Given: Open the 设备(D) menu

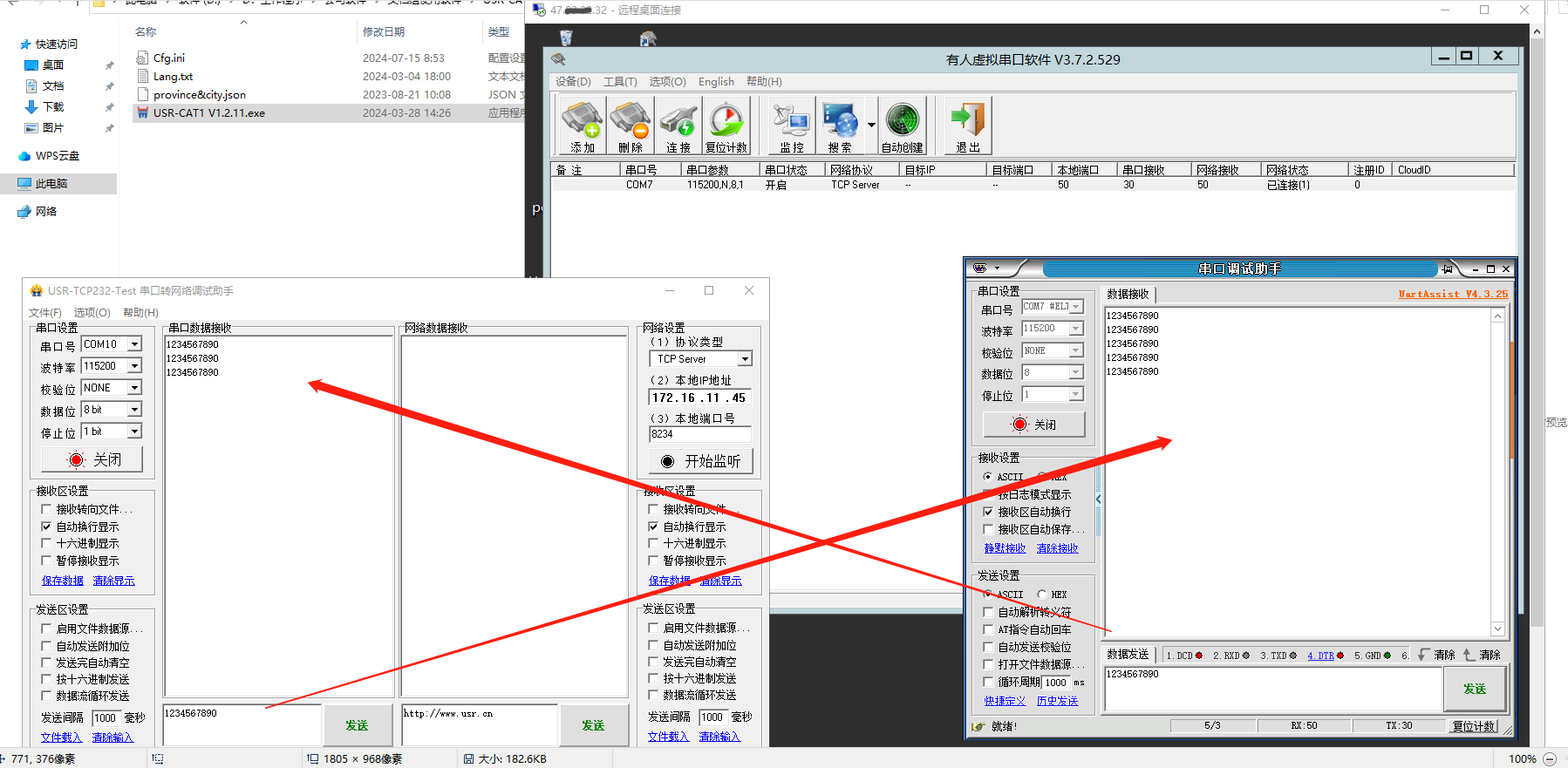Looking at the screenshot, I should click(573, 82).
